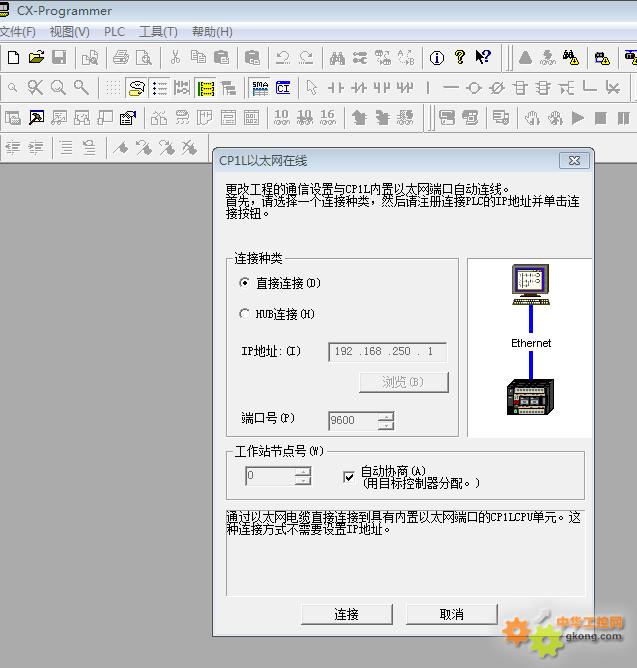Click the Pause icon

(623, 118)
